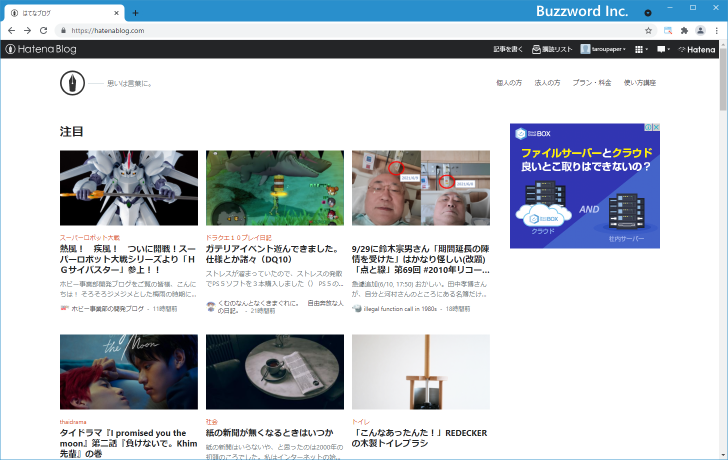Click the BOX file server advertisement
The width and height of the screenshot is (728, 460).
click(585, 186)
